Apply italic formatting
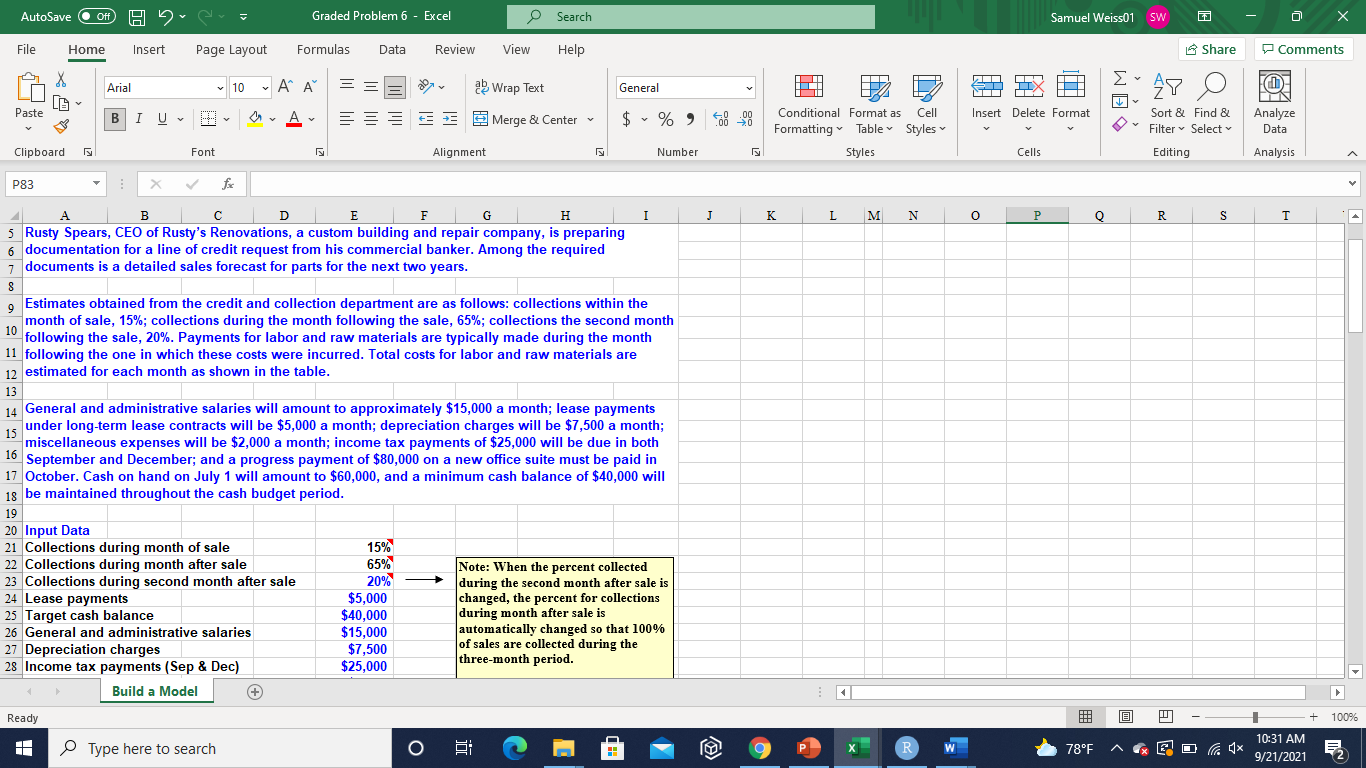This screenshot has height=768, width=1366. point(137,118)
